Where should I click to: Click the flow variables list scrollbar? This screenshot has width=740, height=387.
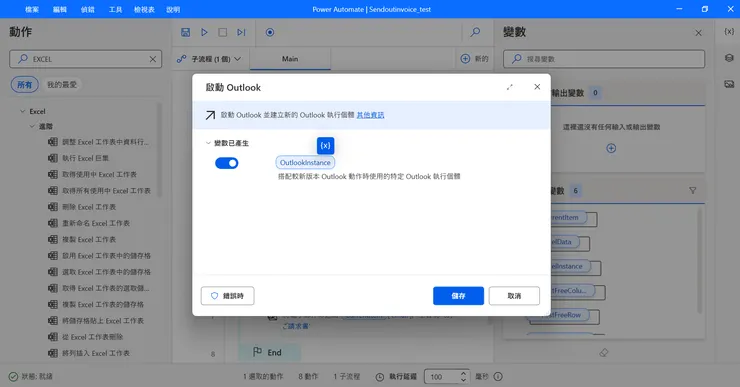pyautogui.click(x=699, y=261)
